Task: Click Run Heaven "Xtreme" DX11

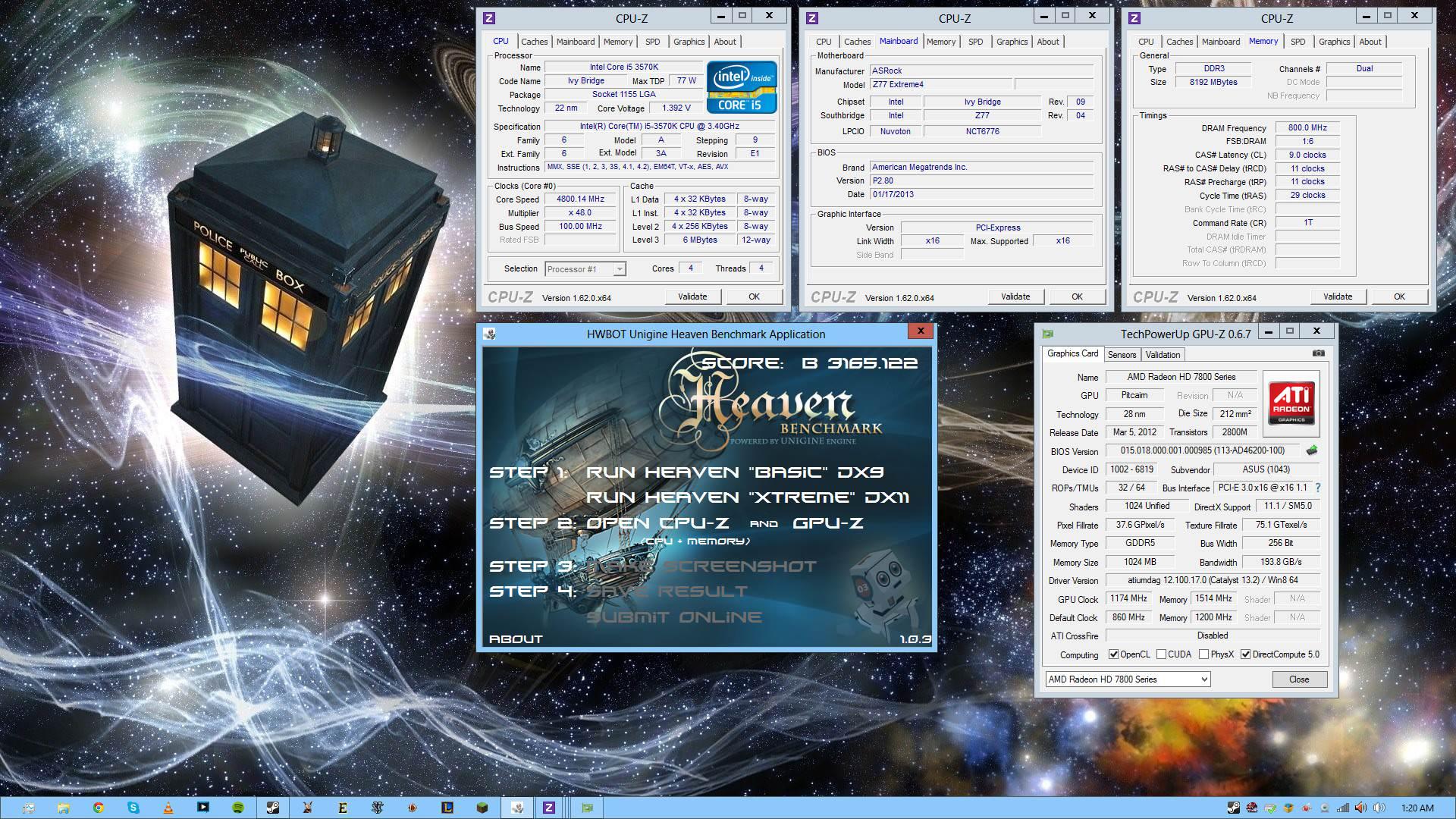Action: [748, 497]
